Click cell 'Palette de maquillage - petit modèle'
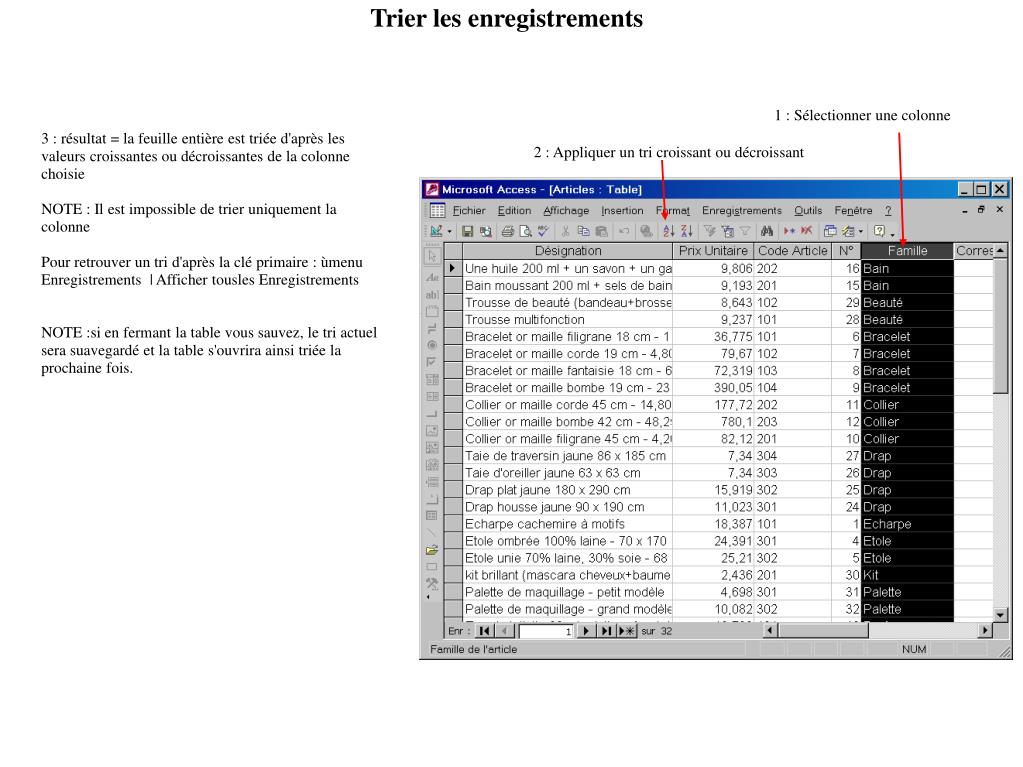This screenshot has width=1023, height=767. tap(568, 592)
